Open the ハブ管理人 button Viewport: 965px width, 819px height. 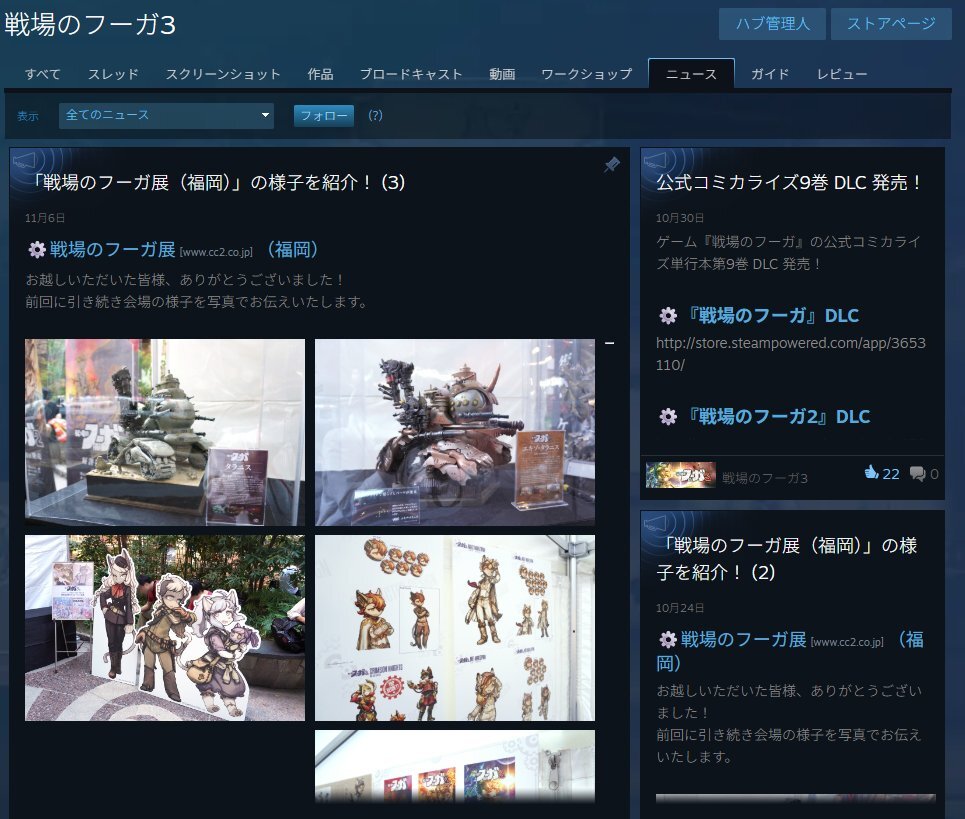pyautogui.click(x=772, y=24)
